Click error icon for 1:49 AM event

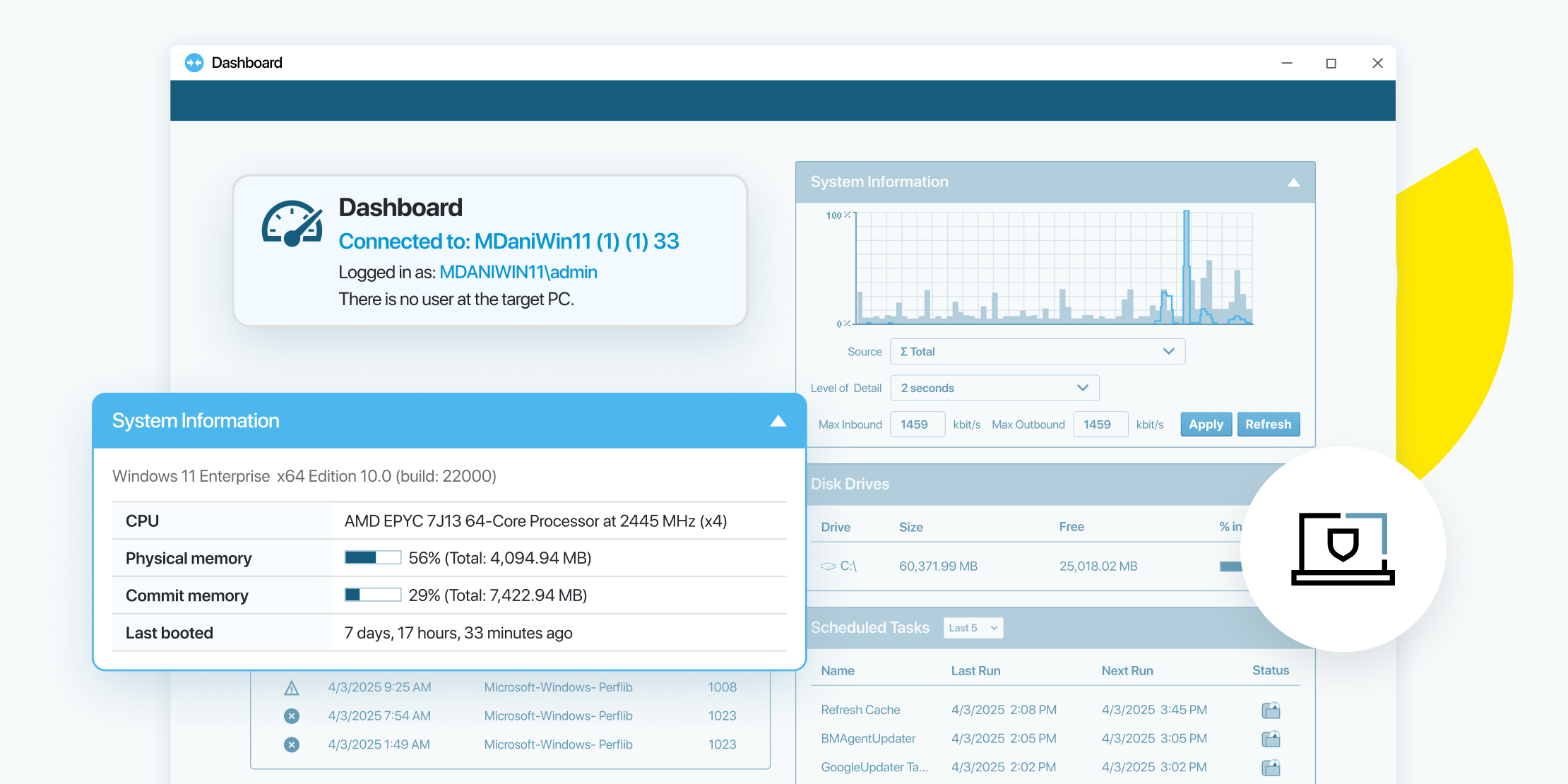[292, 744]
